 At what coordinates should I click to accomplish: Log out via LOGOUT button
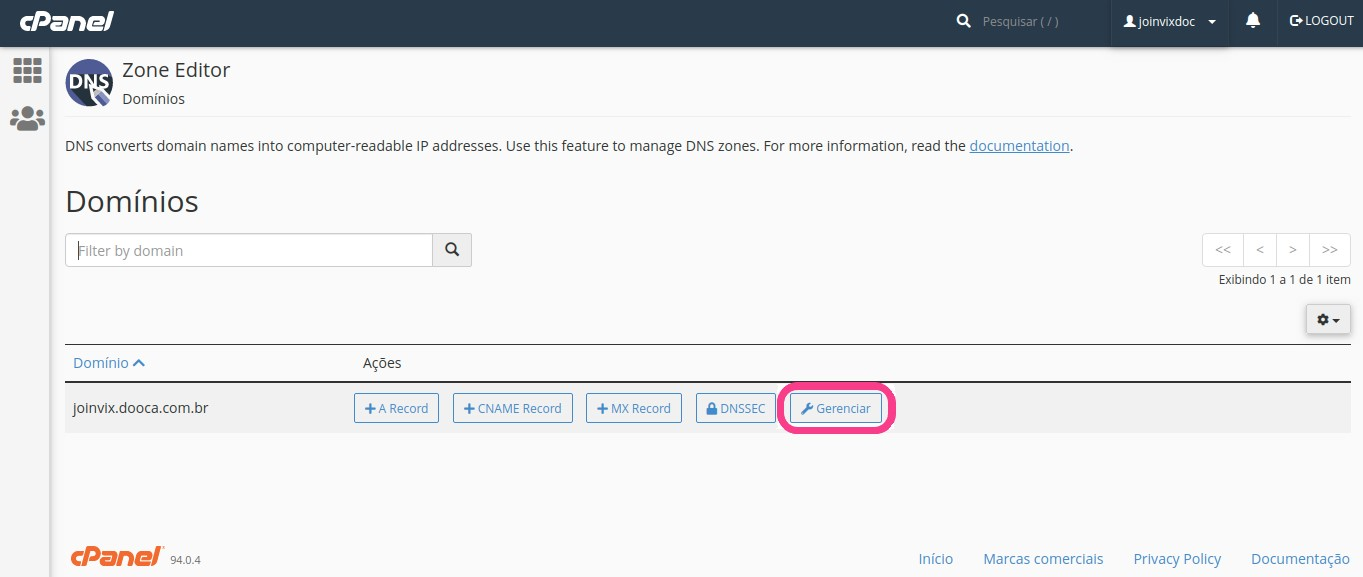tap(1321, 21)
